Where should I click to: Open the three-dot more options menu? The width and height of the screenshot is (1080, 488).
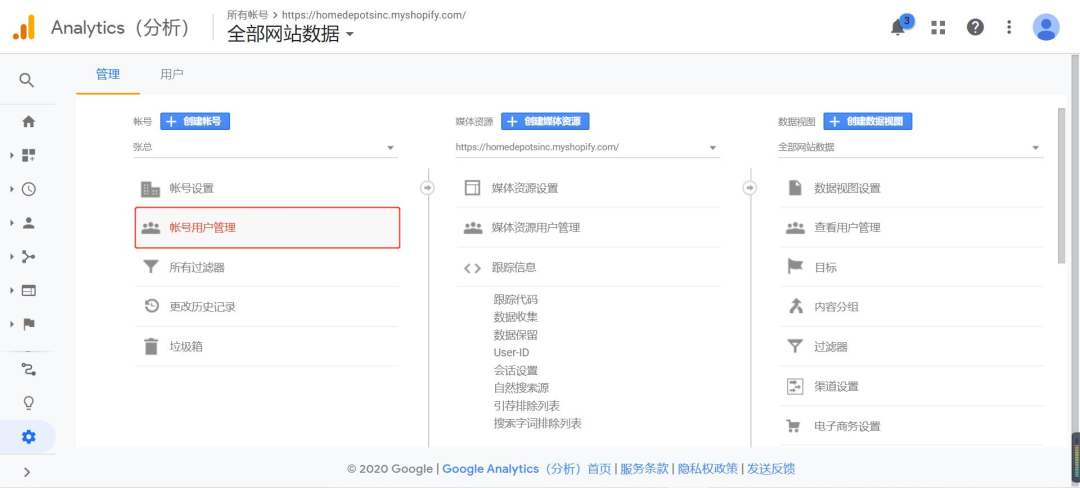coord(1009,28)
